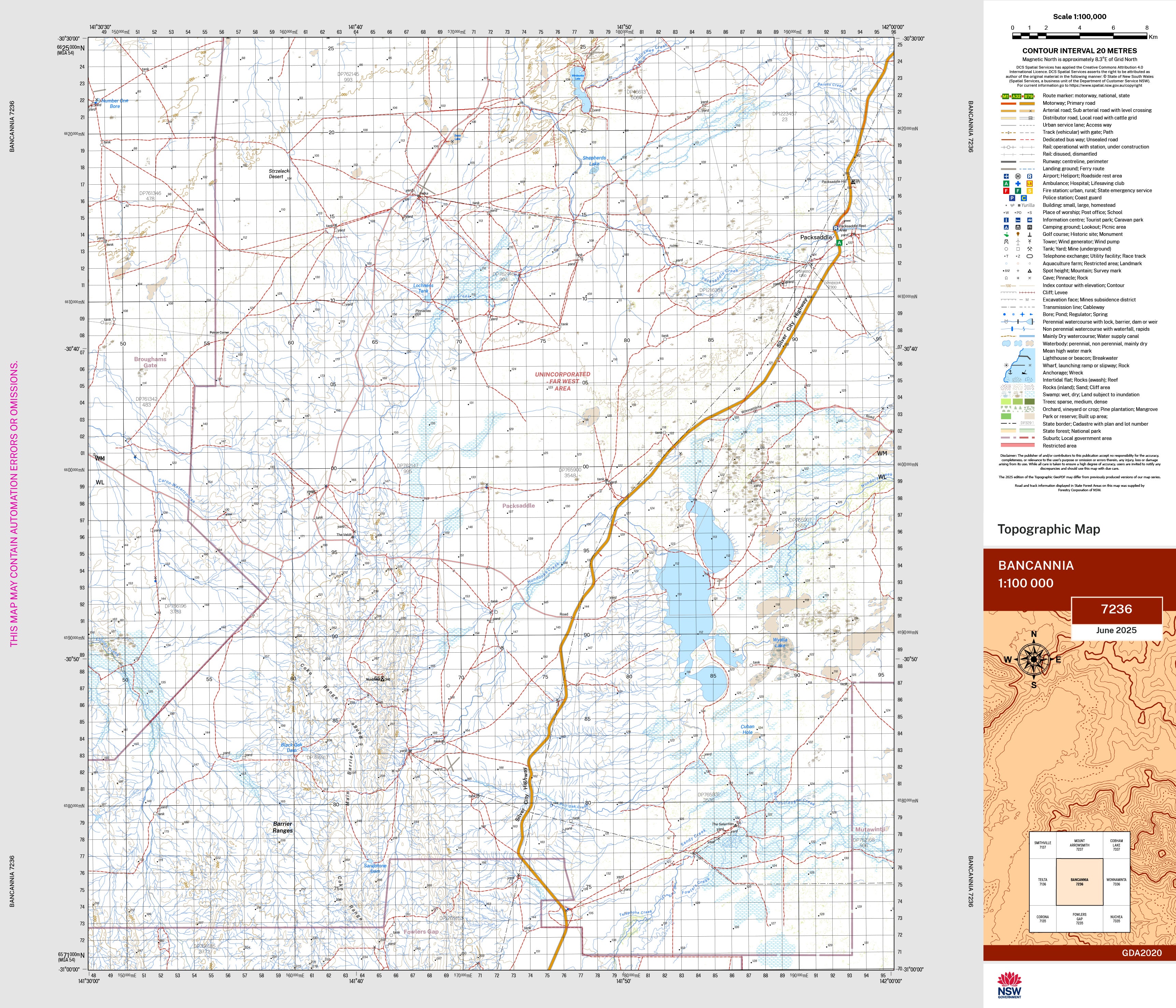Viewport: 1176px width, 1008px height.
Task: Click the Packsaddle town label on map
Action: tap(816, 237)
